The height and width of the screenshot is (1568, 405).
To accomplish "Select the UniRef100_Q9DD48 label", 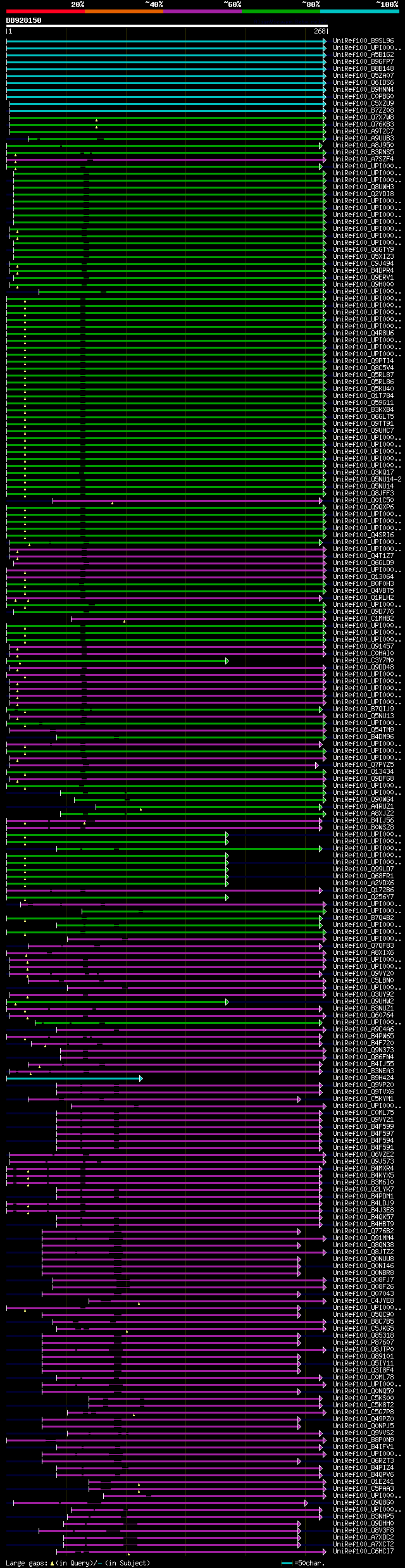I will (x=363, y=668).
